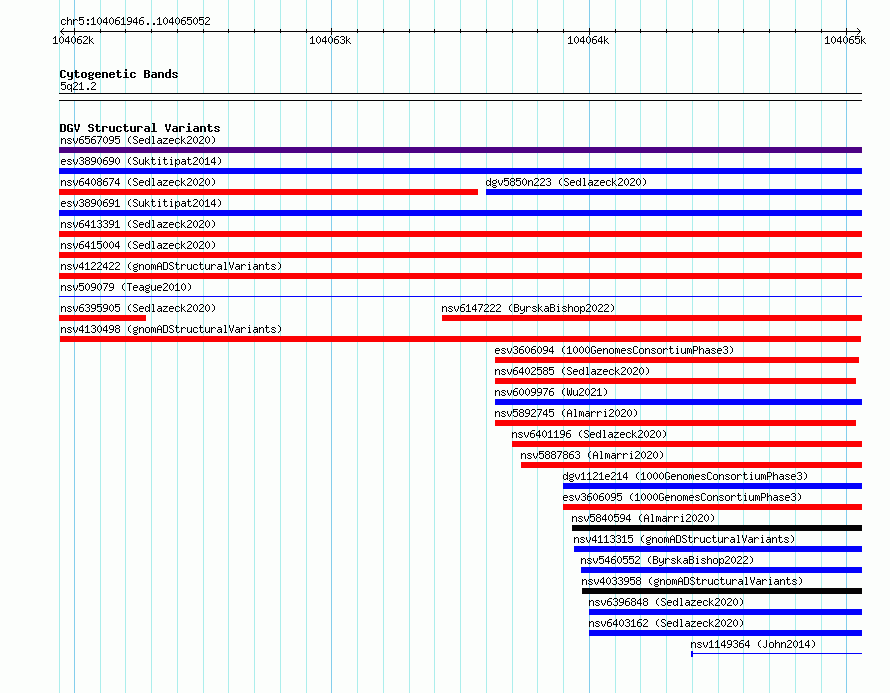The height and width of the screenshot is (693, 890).
Task: Click the blue dgv5850n223 variant bar
Action: pos(674,192)
